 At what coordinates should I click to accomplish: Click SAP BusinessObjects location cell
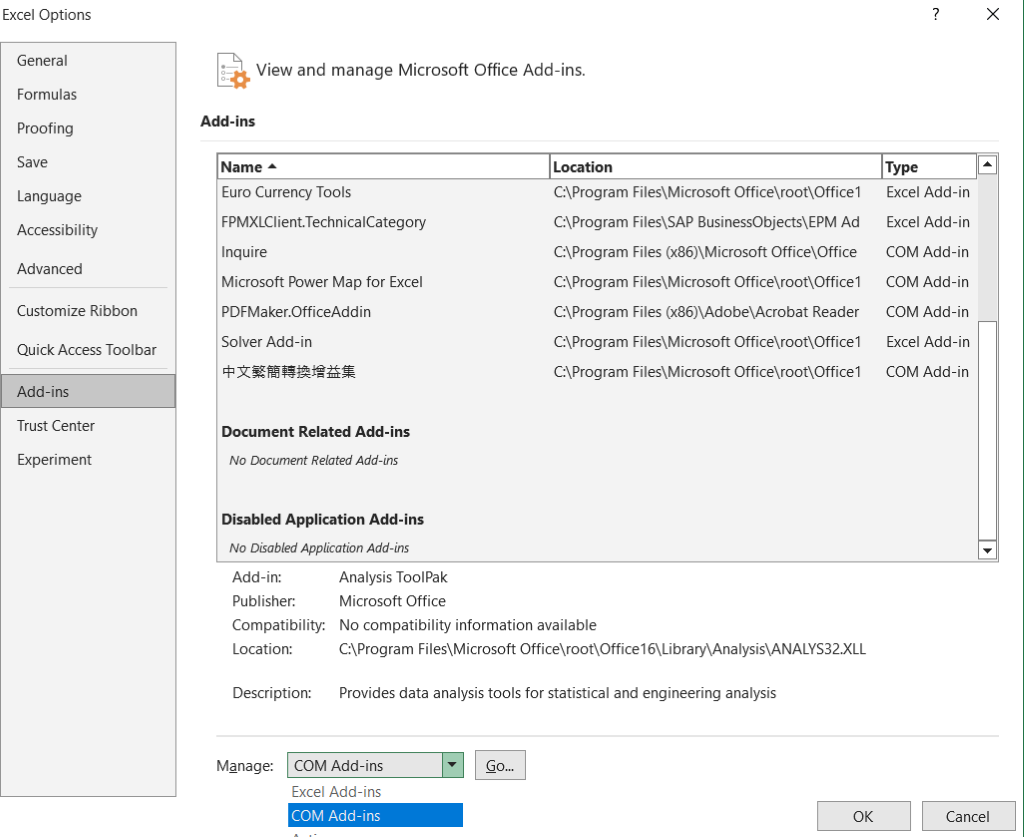pos(707,222)
